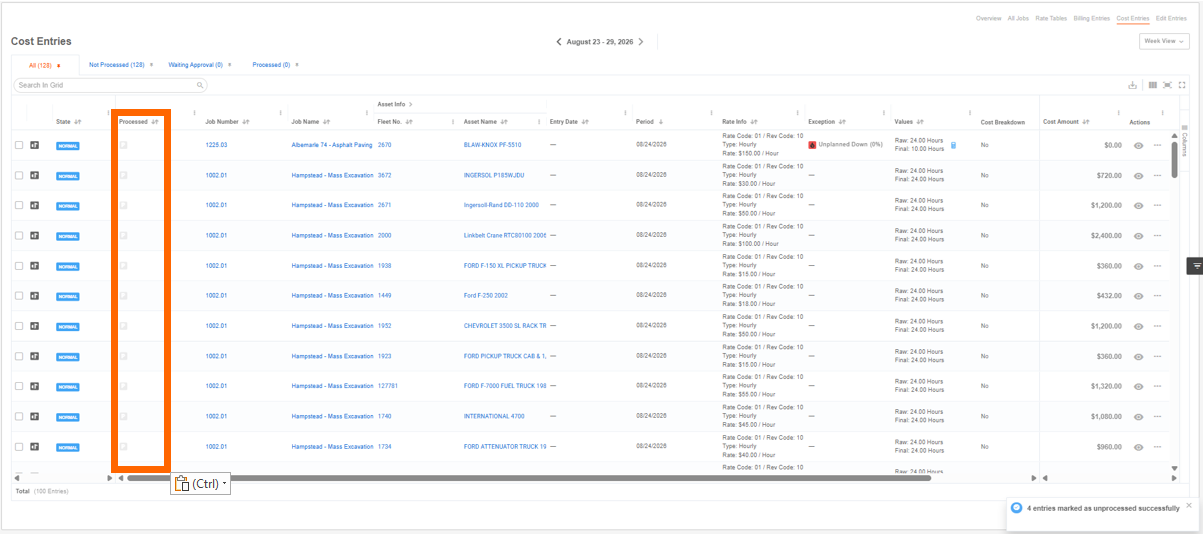Expand the Asset Info column group
The image size is (1203, 535).
[x=411, y=104]
